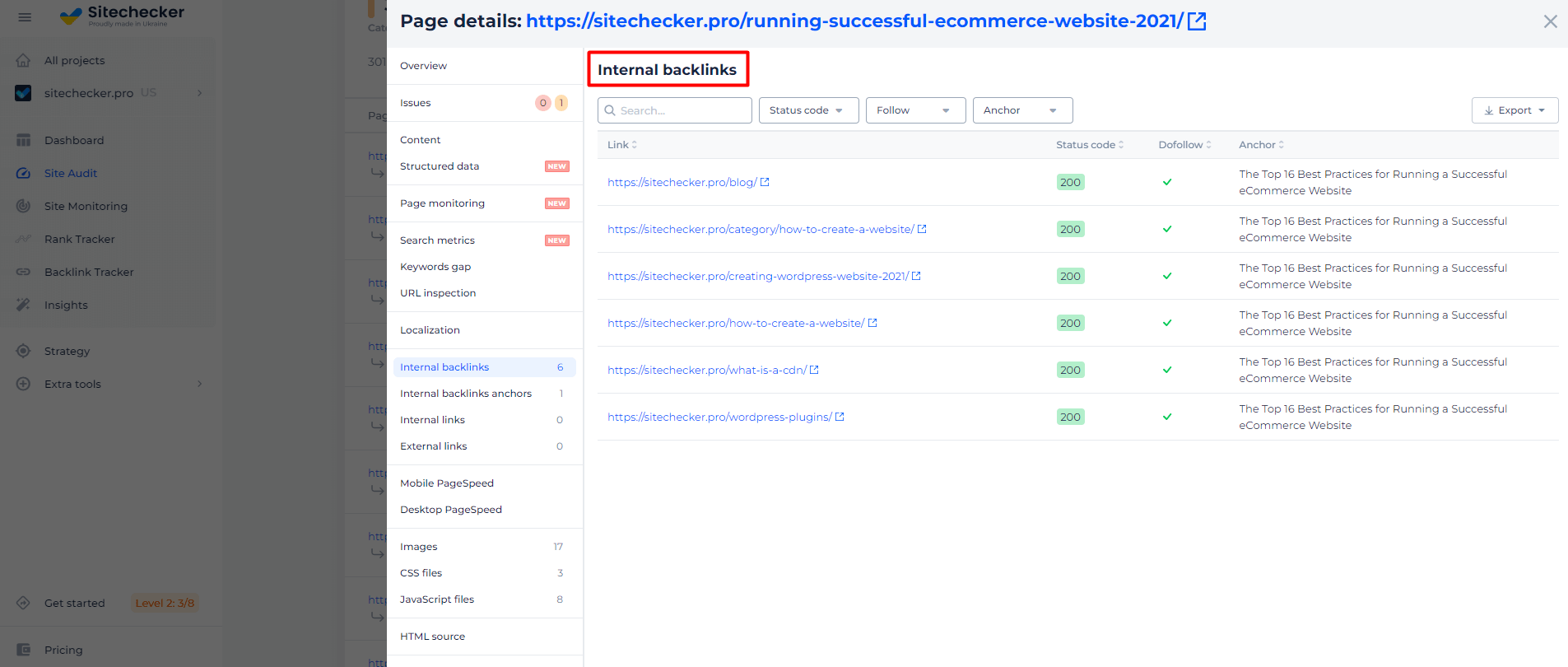Click the Pricing icon

pyautogui.click(x=23, y=650)
